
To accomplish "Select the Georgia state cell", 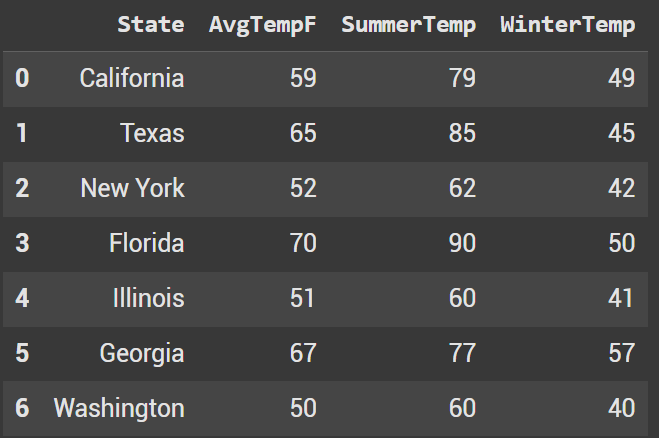I will click(141, 353).
